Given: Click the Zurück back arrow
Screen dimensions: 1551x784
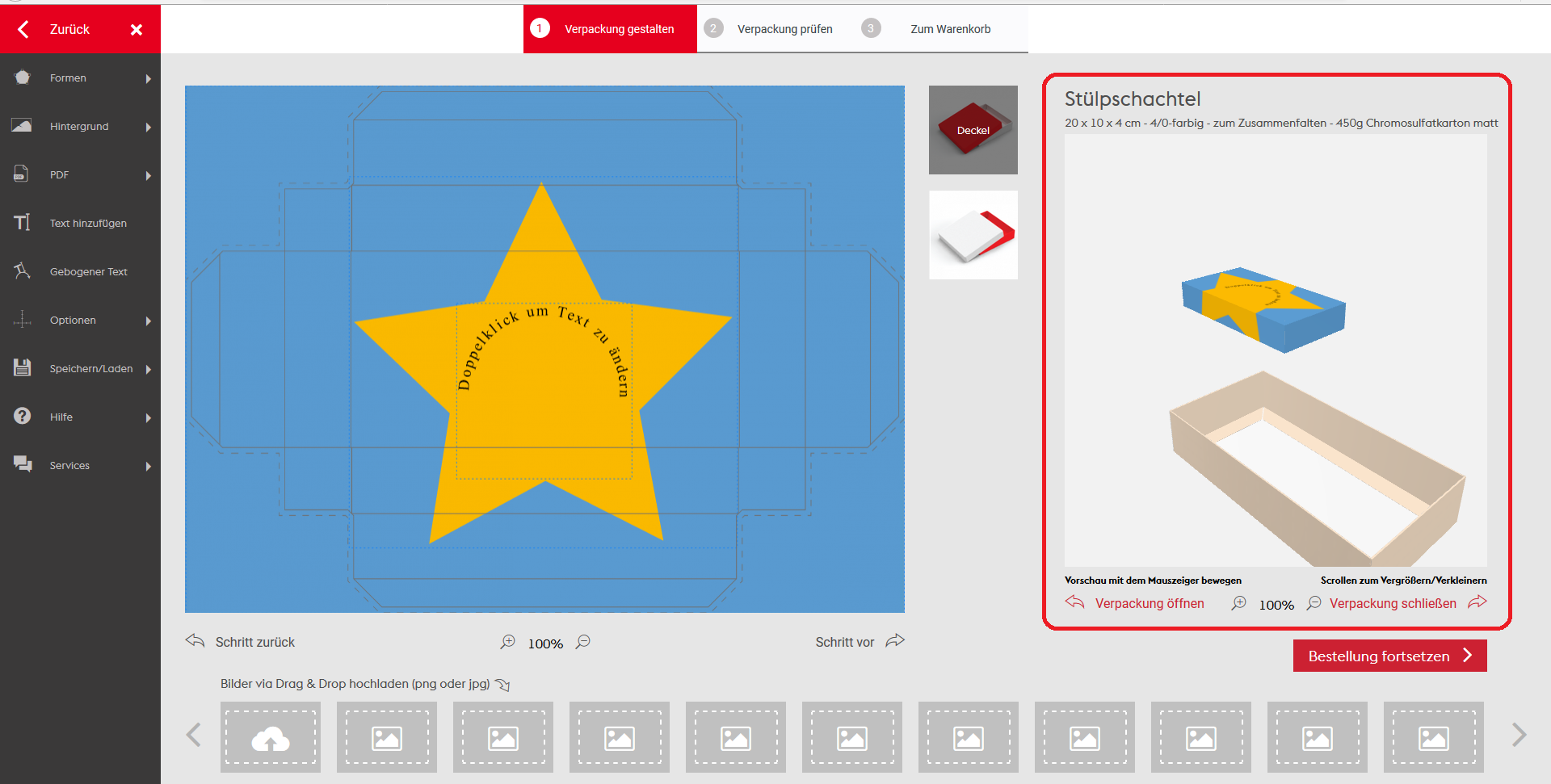Looking at the screenshot, I should coord(23,30).
